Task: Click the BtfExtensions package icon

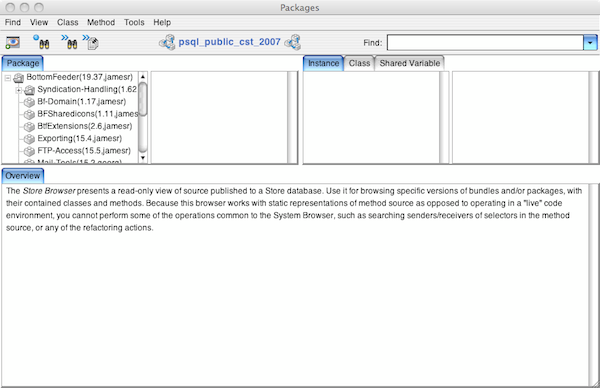Action: [29, 127]
